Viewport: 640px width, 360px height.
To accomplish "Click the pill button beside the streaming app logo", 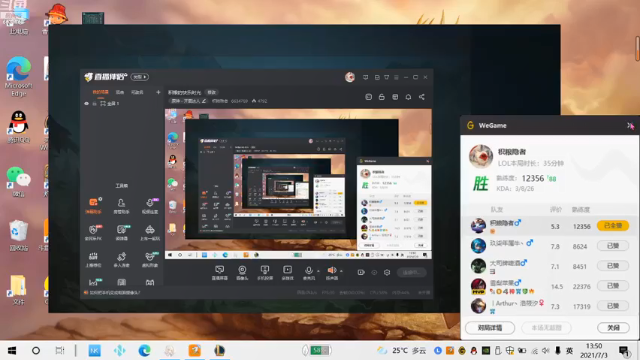I will coord(140,77).
